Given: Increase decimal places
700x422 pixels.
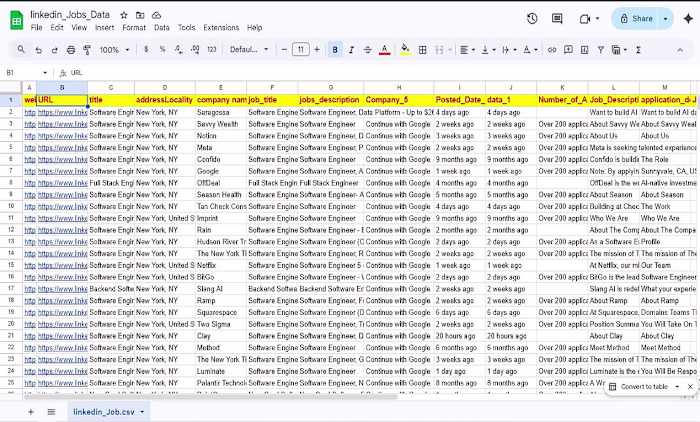Looking at the screenshot, I should pos(195,50).
